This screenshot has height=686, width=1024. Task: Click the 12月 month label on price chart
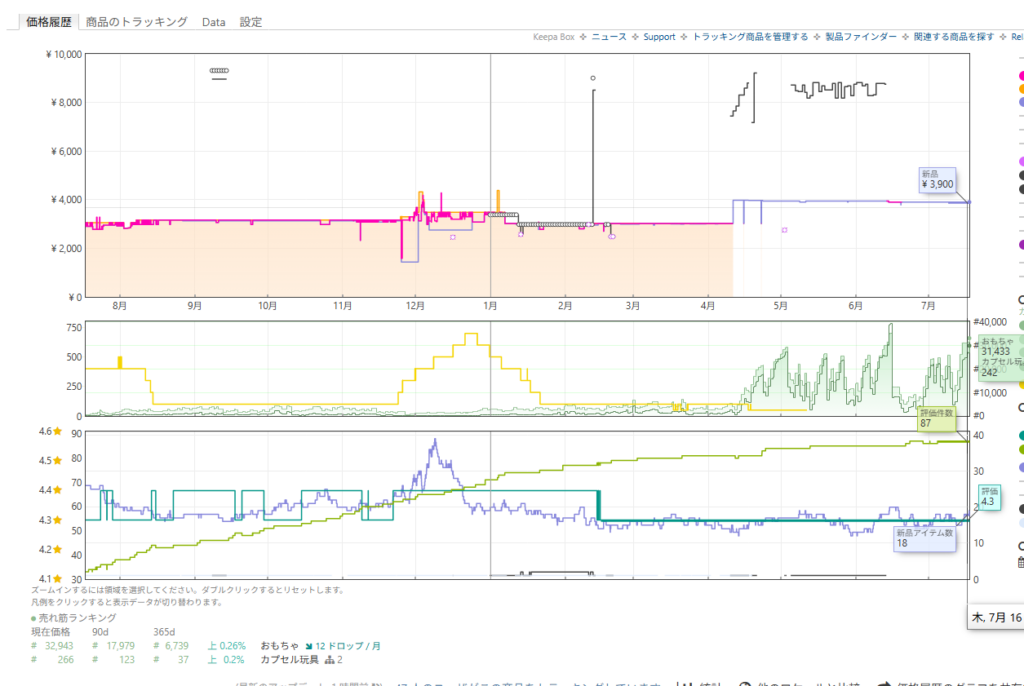pyautogui.click(x=415, y=306)
